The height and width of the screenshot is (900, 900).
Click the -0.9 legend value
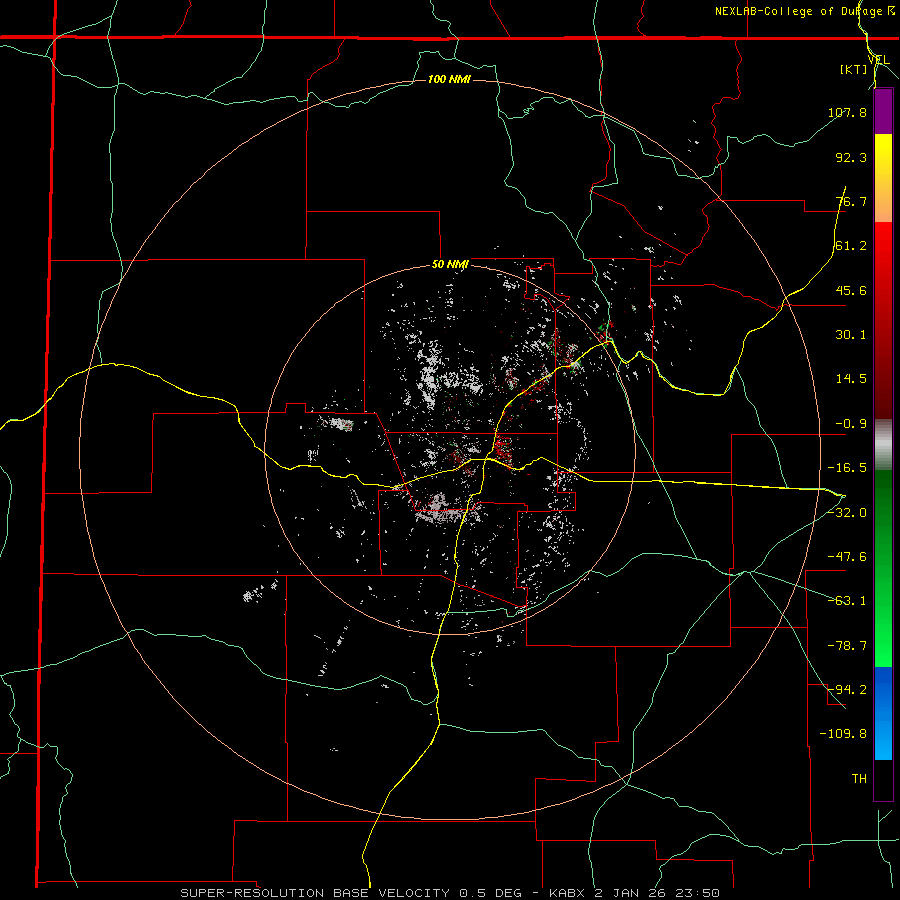click(851, 424)
